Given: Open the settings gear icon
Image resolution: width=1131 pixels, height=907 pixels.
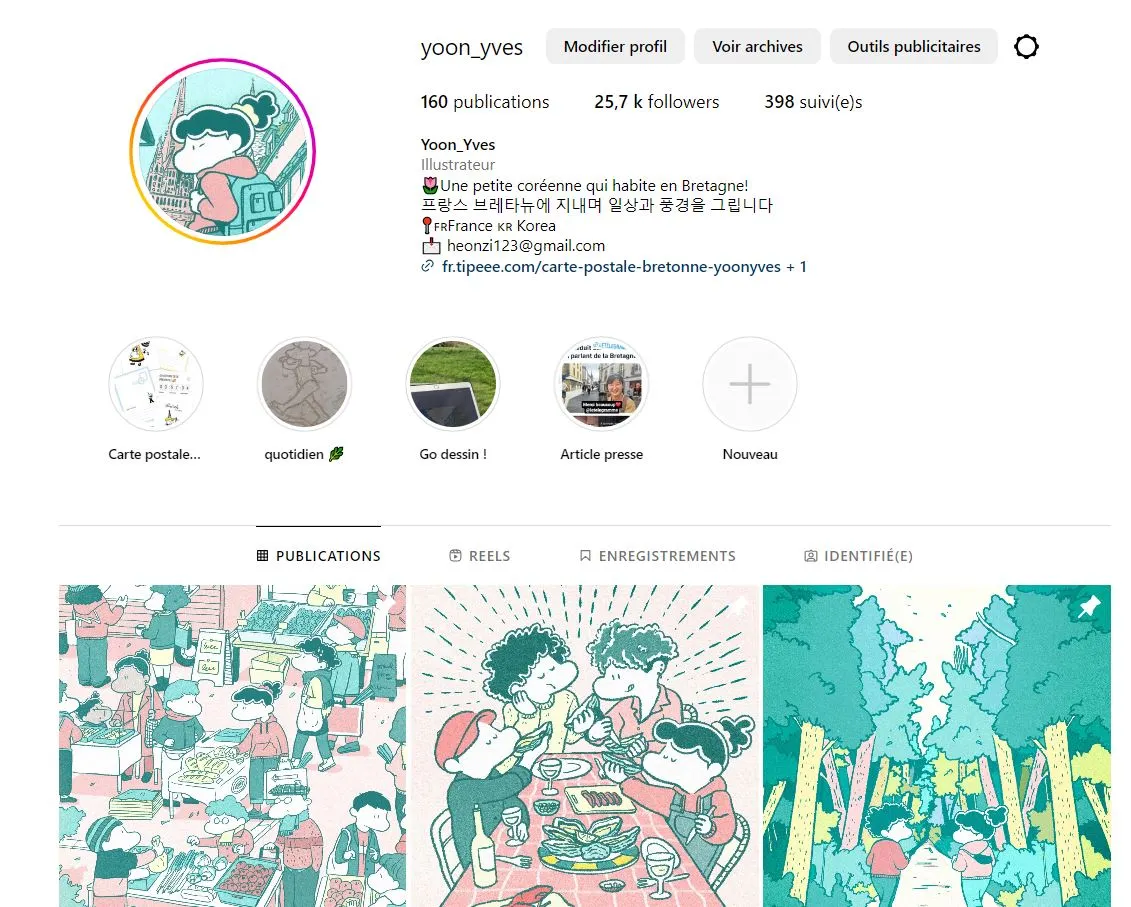Looking at the screenshot, I should click(1026, 47).
